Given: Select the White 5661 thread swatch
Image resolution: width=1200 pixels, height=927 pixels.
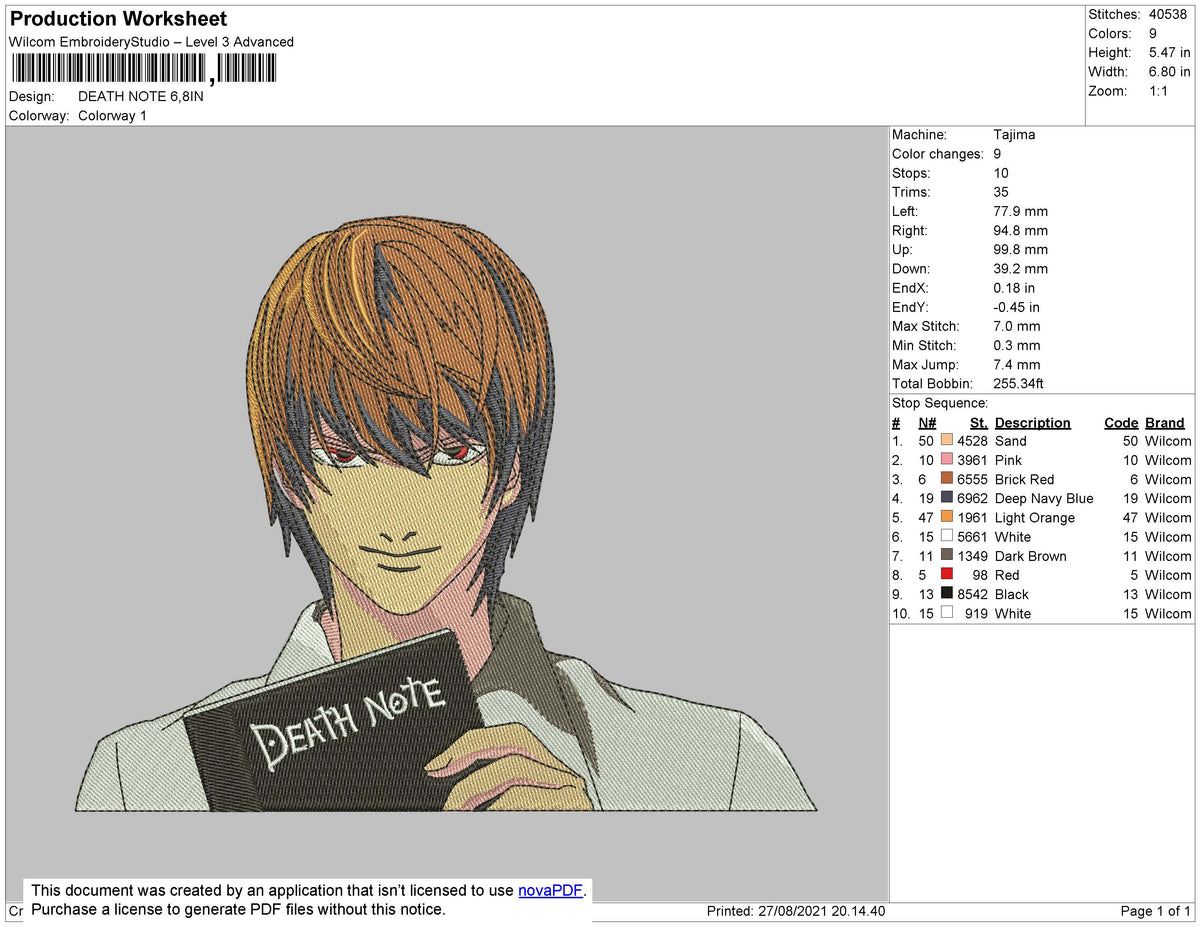Looking at the screenshot, I should click(946, 537).
